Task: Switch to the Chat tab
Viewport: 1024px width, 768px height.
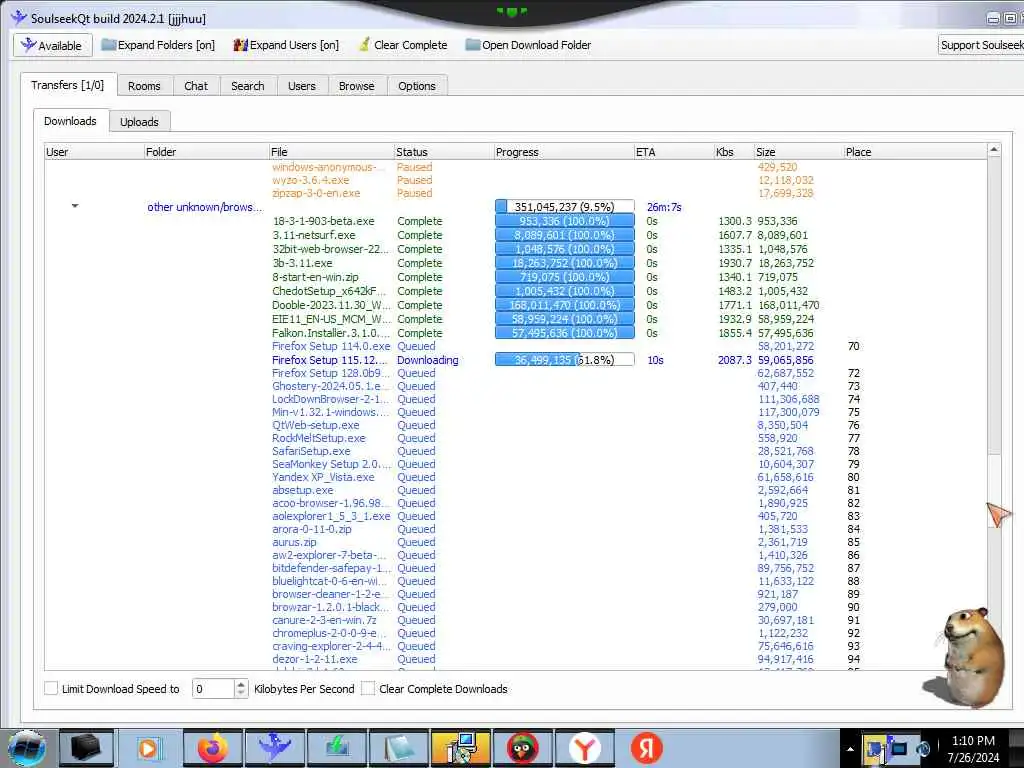Action: tap(196, 86)
